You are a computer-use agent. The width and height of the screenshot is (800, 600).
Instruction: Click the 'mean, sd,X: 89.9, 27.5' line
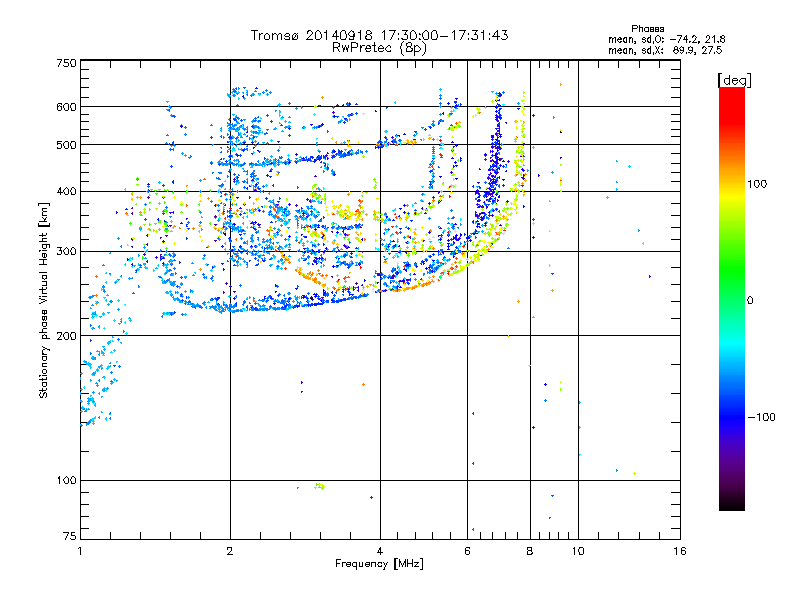point(665,50)
